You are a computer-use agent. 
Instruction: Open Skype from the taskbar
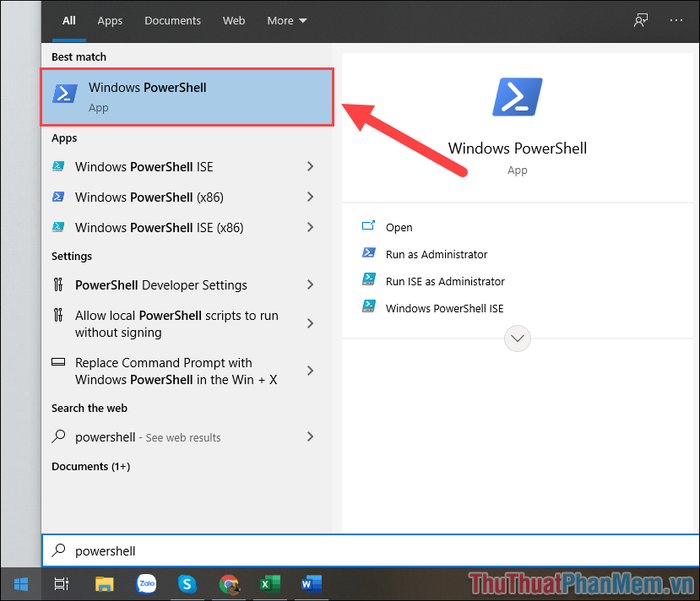pos(187,584)
